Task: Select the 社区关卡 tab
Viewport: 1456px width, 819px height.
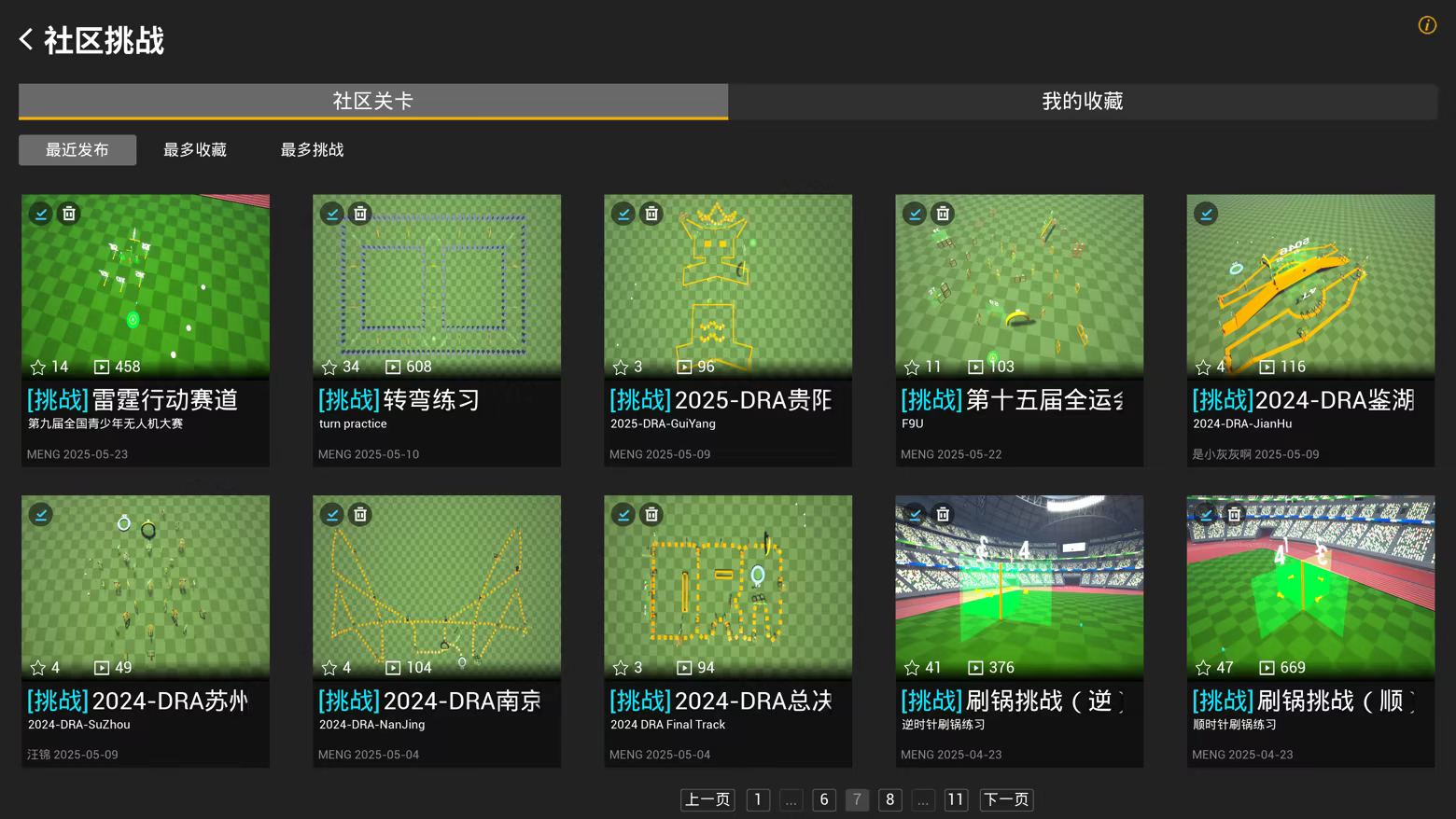Action: click(x=373, y=101)
